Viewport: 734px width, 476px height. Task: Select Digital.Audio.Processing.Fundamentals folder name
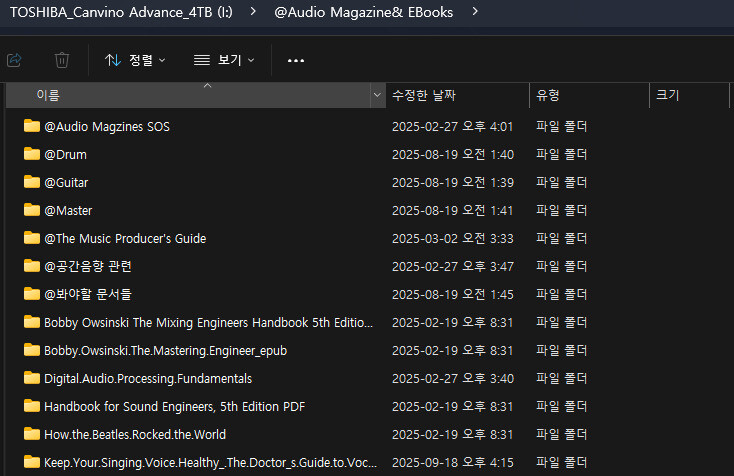click(x=148, y=379)
